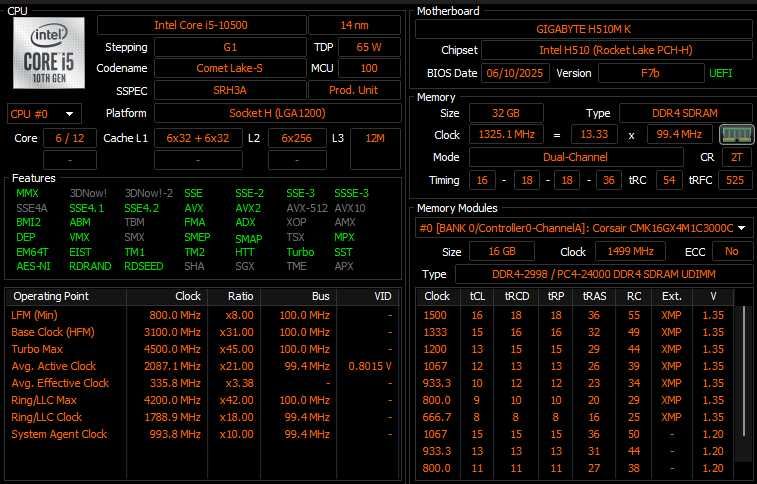757x484 pixels.
Task: Click the System Agent Clock row label
Action: point(59,434)
